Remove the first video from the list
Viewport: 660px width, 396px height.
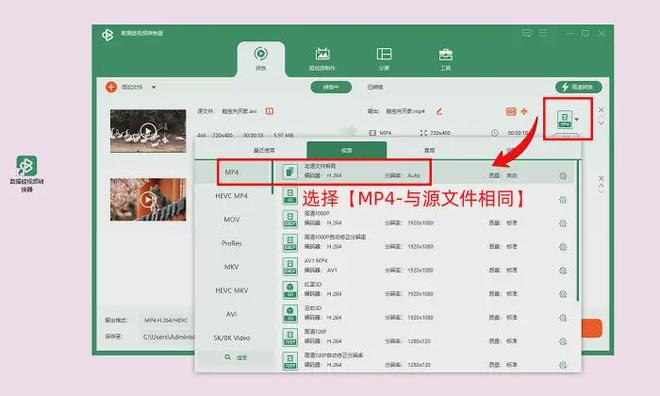[x=601, y=109]
